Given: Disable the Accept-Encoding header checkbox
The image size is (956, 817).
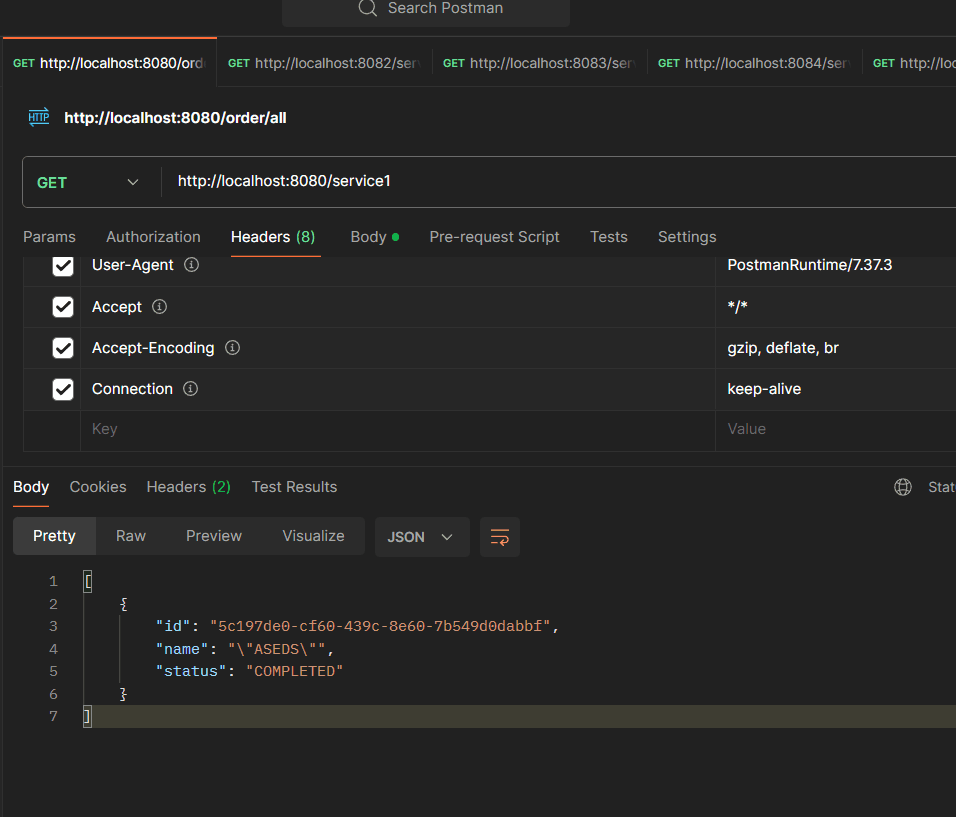Looking at the screenshot, I should tap(63, 348).
